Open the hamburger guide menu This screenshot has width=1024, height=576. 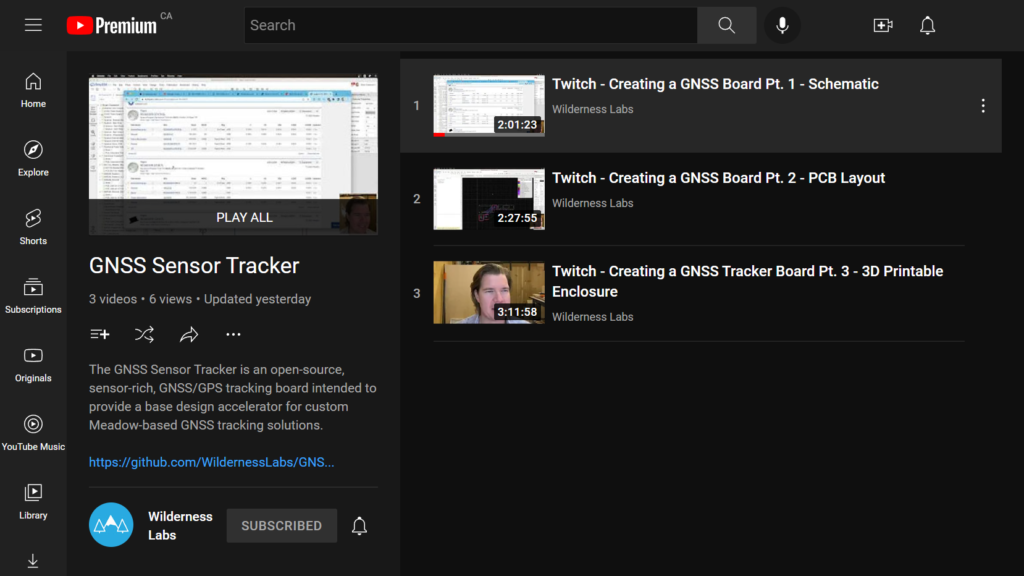coord(33,25)
